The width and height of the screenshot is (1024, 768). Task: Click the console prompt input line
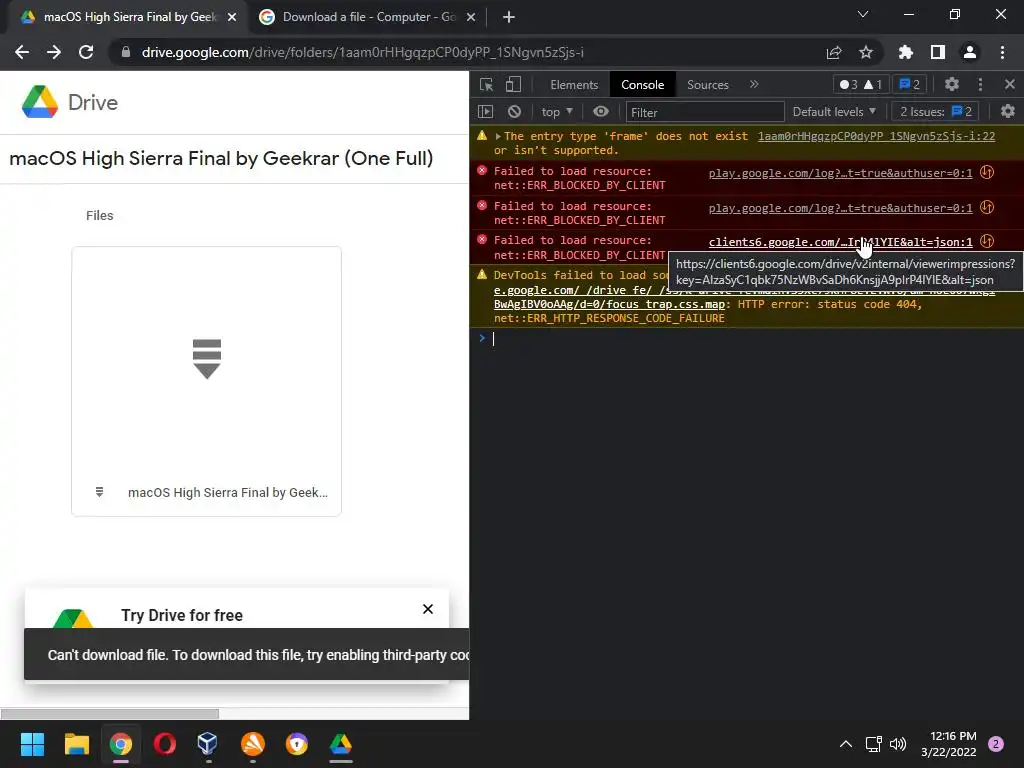[x=746, y=338]
